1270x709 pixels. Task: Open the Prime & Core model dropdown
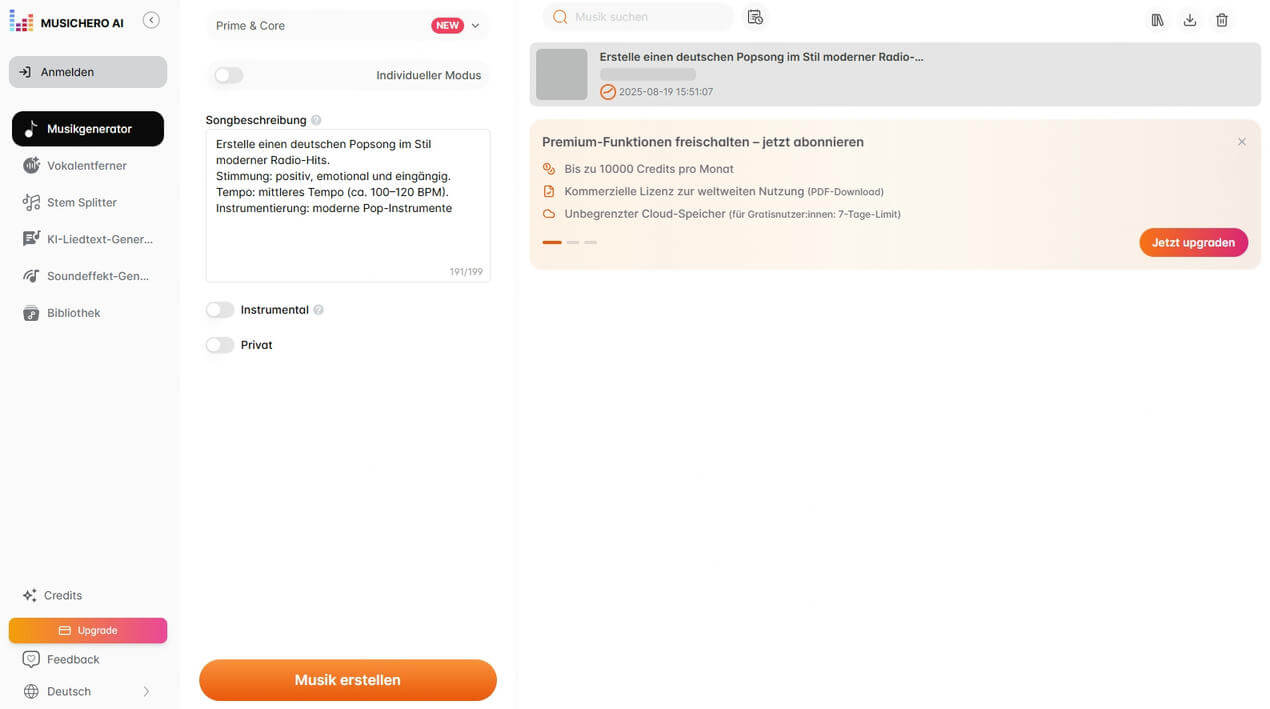click(348, 25)
